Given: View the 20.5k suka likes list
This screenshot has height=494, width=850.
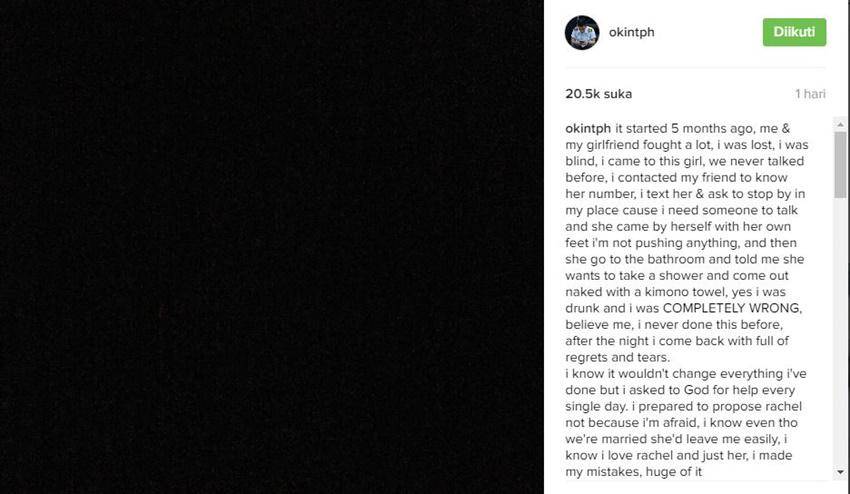Looking at the screenshot, I should click(x=598, y=94).
